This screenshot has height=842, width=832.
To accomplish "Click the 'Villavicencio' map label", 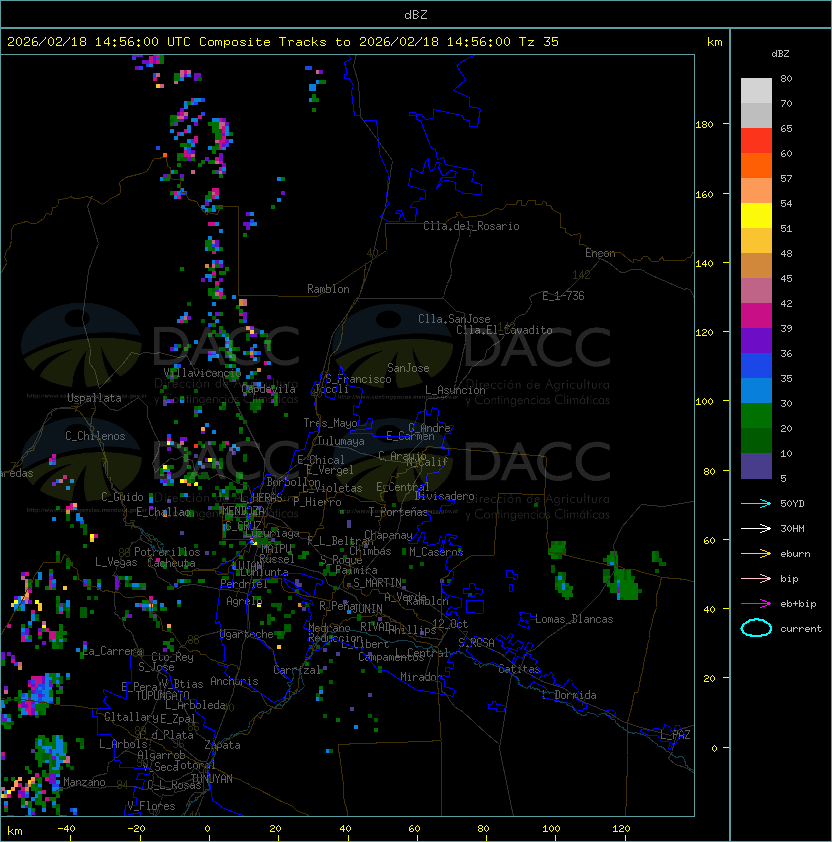I will (x=202, y=372).
